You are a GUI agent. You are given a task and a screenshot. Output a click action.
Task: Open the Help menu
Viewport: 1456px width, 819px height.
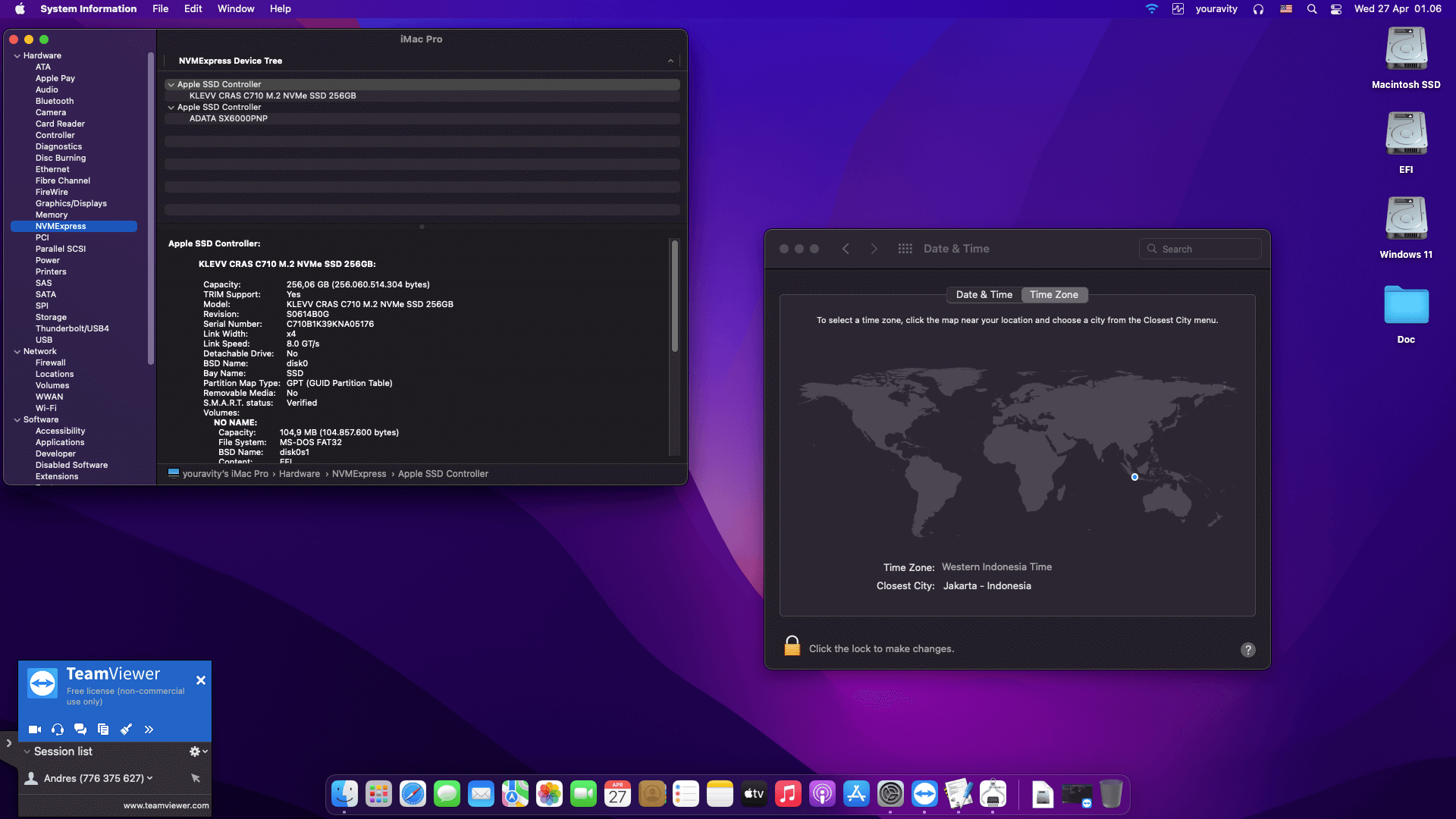pos(280,9)
